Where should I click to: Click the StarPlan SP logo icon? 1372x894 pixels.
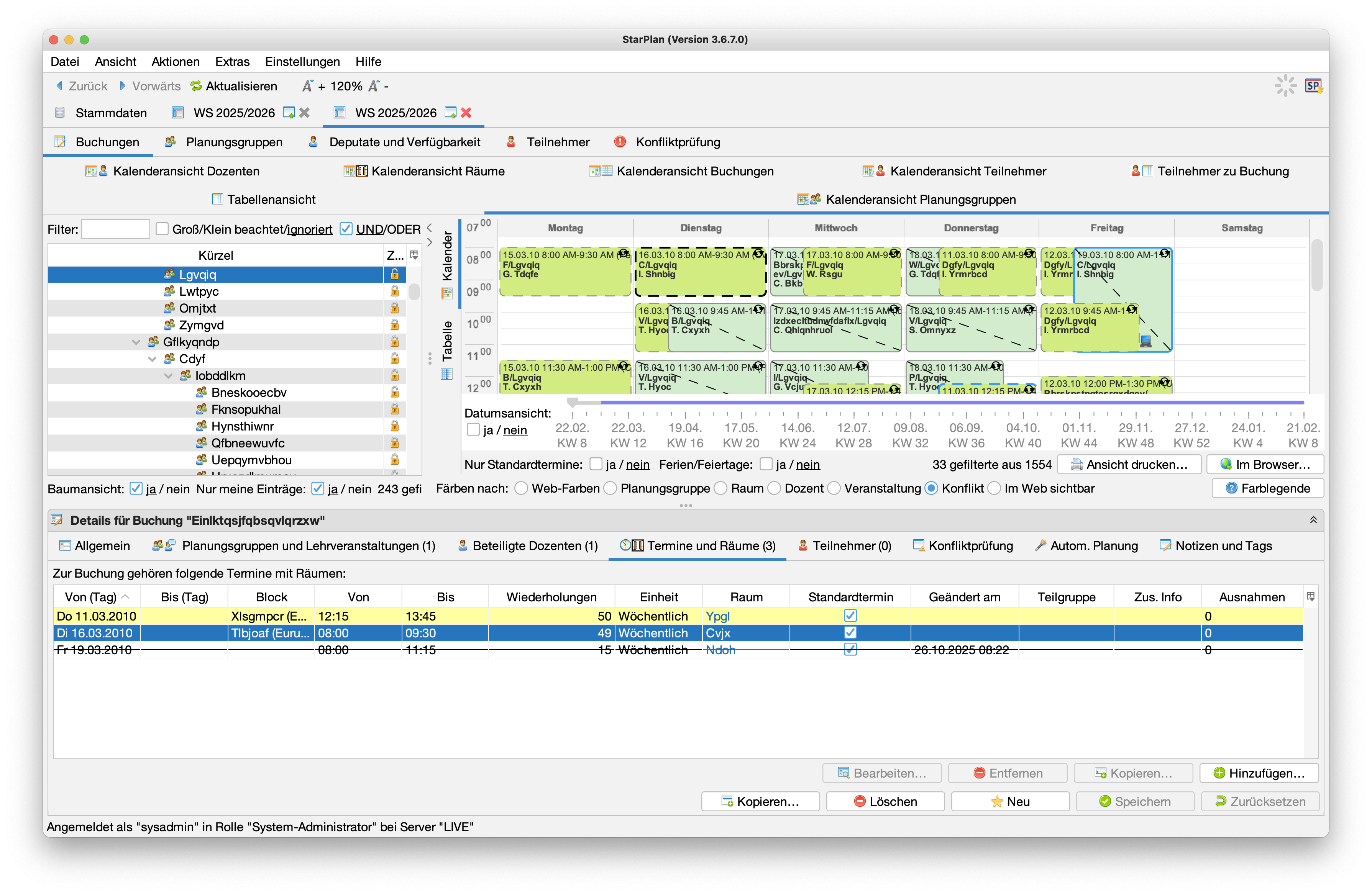(1313, 86)
